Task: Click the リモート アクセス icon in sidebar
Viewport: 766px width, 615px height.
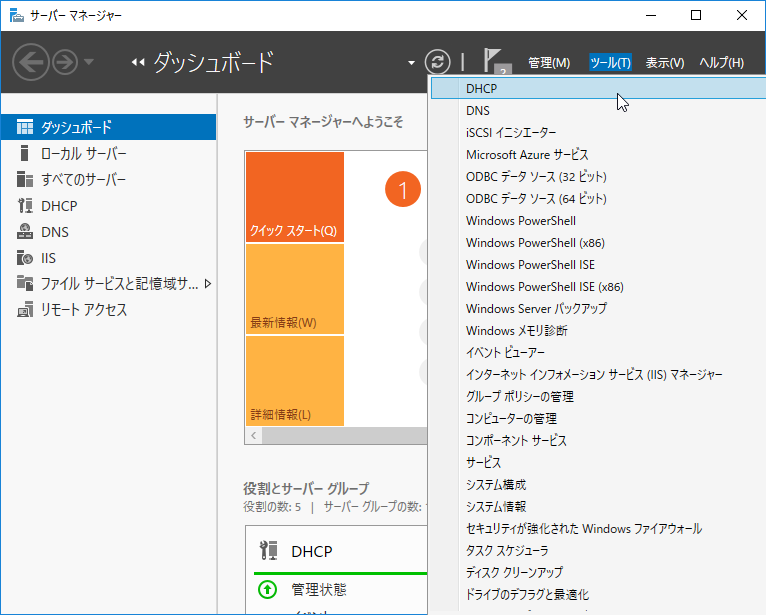Action: (x=25, y=310)
